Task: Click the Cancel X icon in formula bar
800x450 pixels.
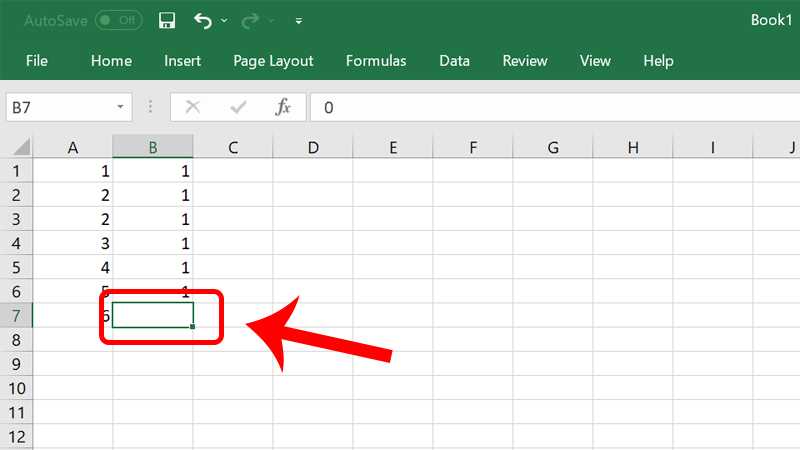Action: pos(193,107)
